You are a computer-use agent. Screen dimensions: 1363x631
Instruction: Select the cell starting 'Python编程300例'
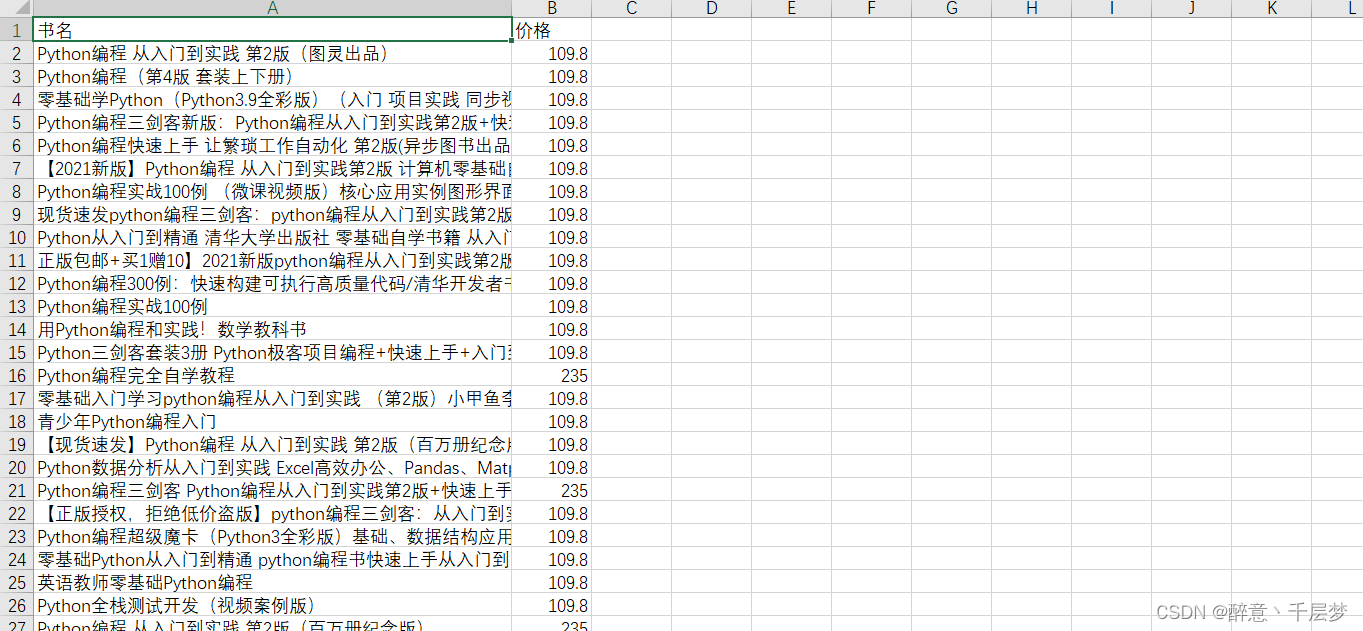click(x=272, y=283)
